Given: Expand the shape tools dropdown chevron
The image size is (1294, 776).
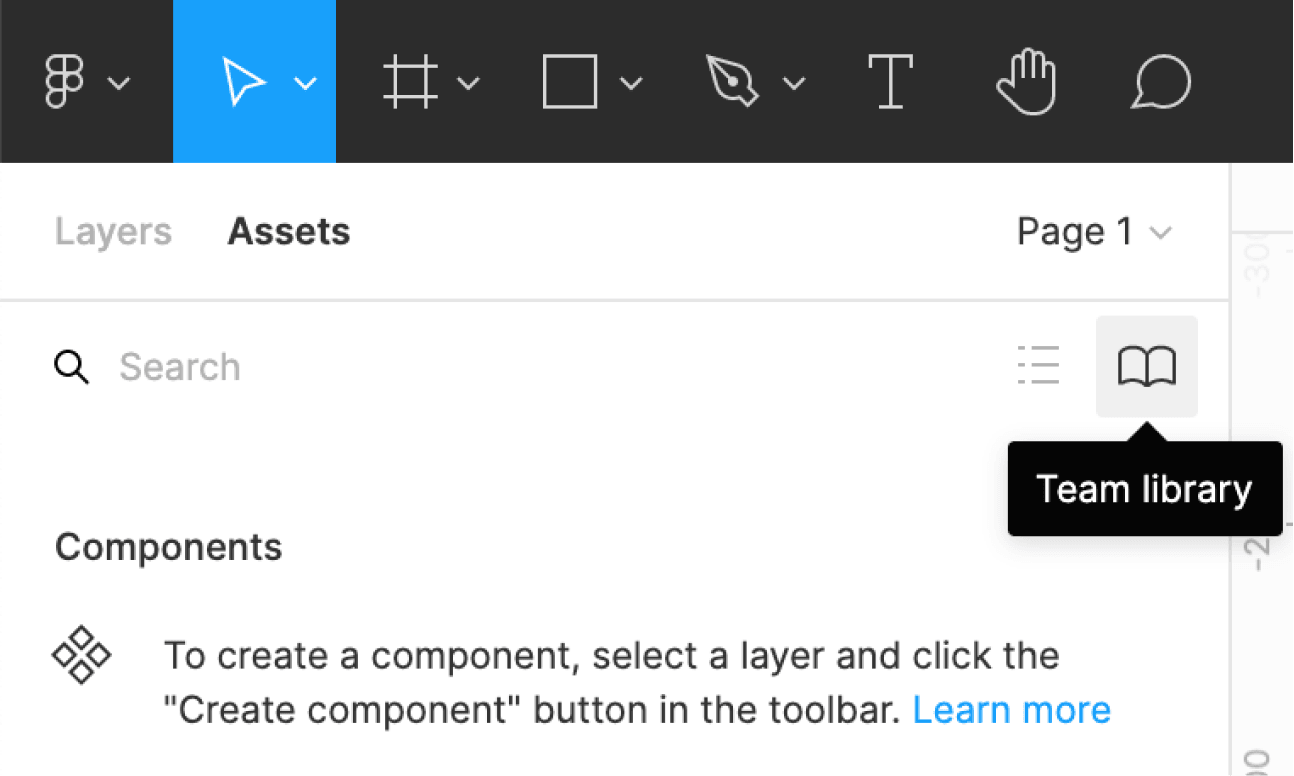Looking at the screenshot, I should click(x=631, y=83).
